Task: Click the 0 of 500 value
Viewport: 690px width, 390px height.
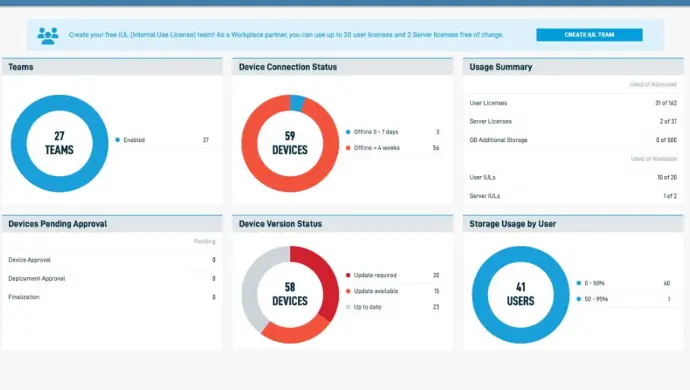Action: click(x=666, y=140)
